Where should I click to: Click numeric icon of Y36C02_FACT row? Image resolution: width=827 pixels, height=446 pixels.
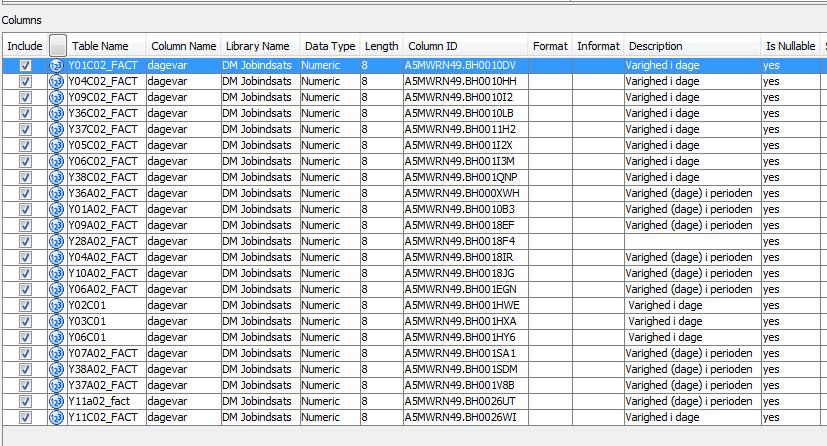[x=56, y=113]
